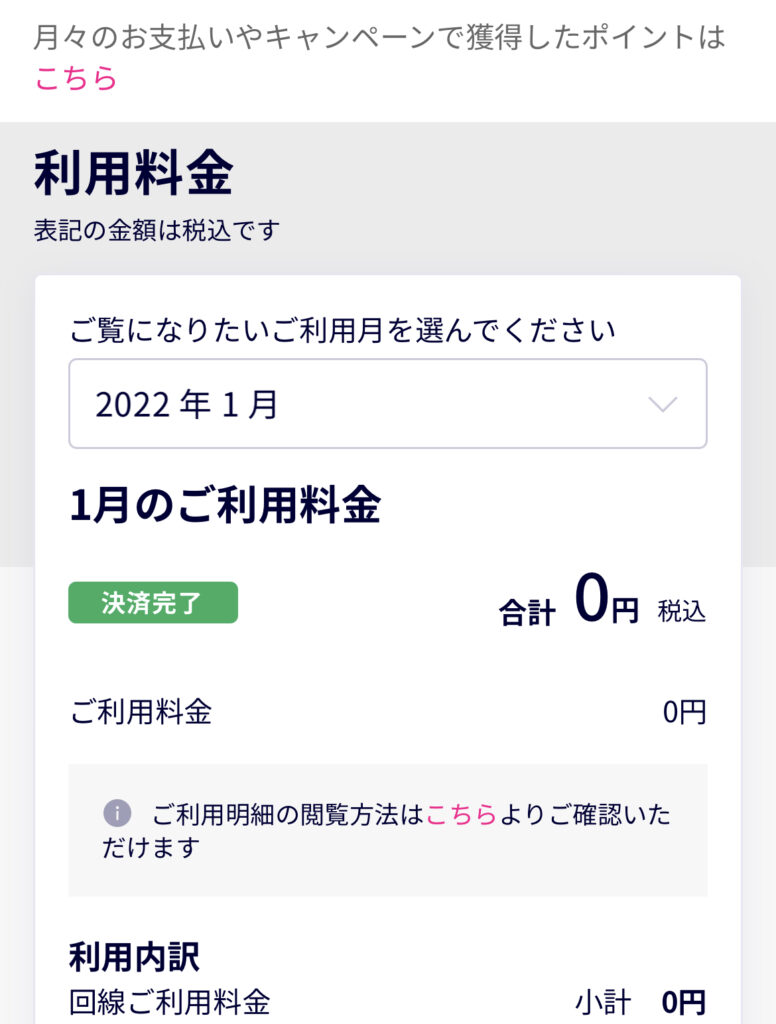
Task: Click the chevron arrow in month selector
Action: pos(662,404)
